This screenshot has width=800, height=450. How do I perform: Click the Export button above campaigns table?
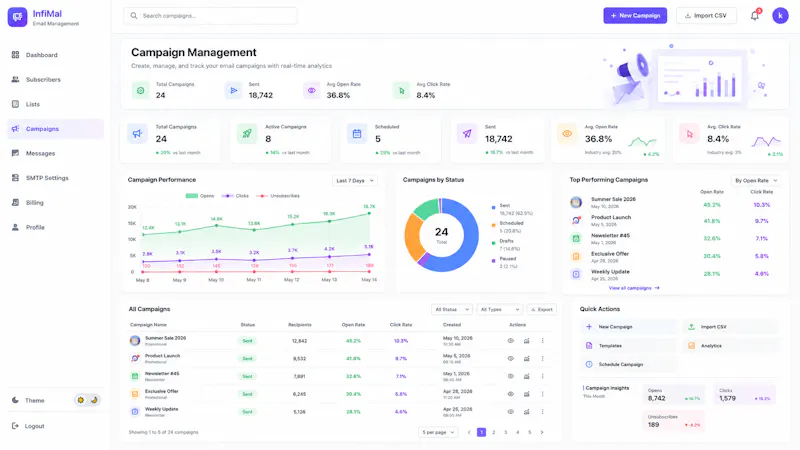[x=541, y=309]
